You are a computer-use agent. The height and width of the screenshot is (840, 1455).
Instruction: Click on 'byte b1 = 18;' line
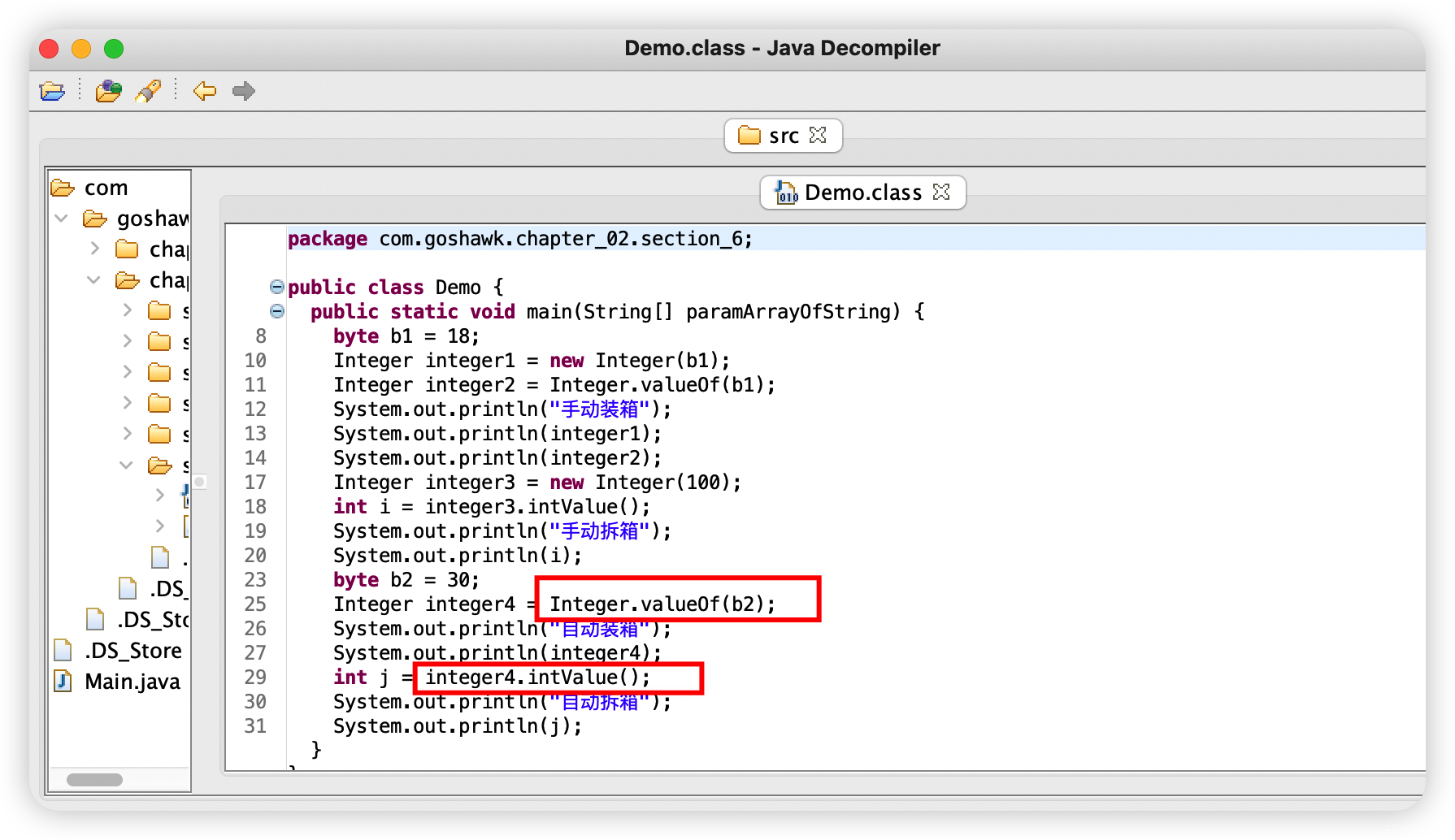pyautogui.click(x=406, y=336)
